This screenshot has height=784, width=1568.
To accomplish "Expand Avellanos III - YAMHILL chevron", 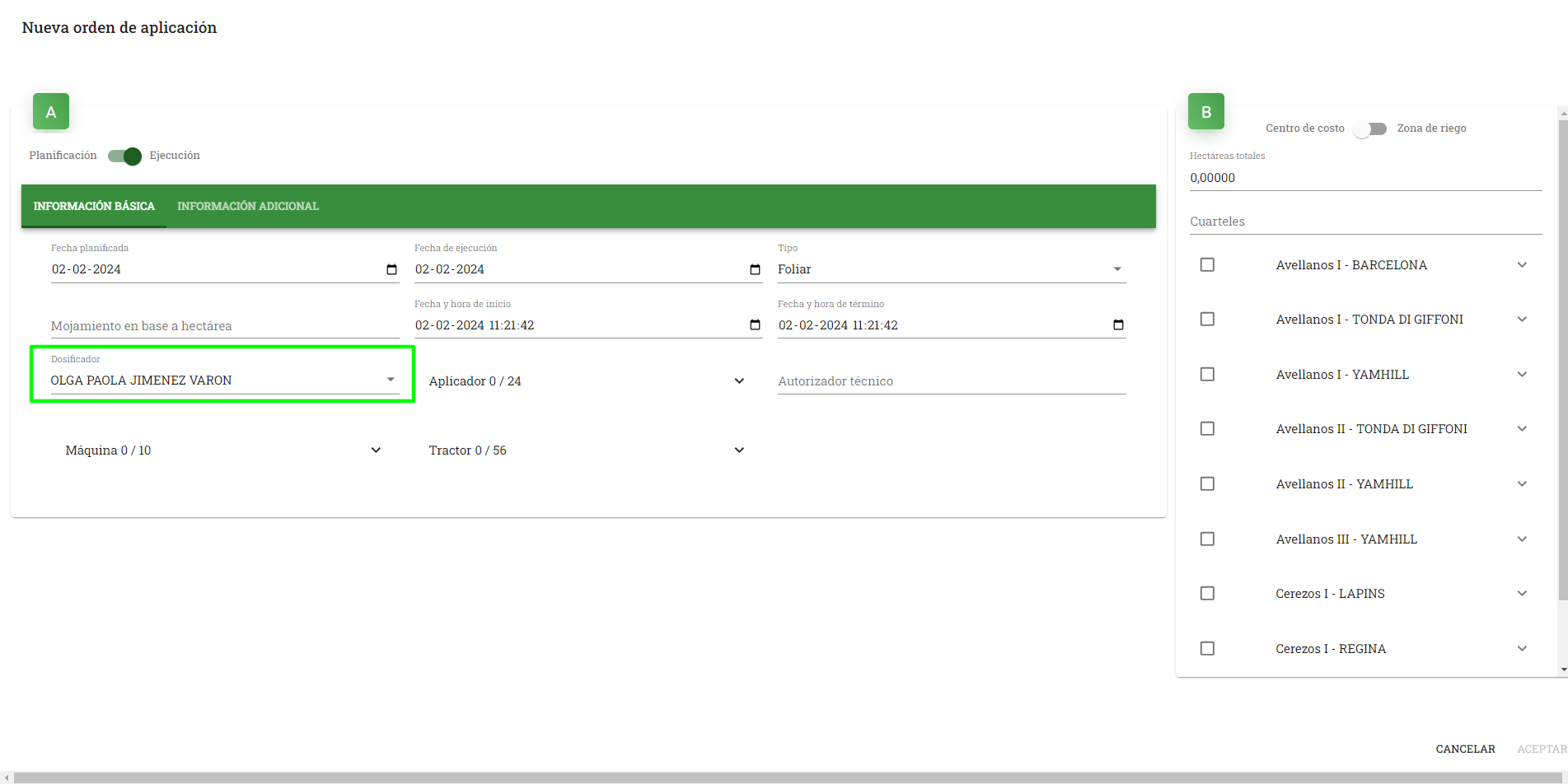I will (x=1522, y=539).
